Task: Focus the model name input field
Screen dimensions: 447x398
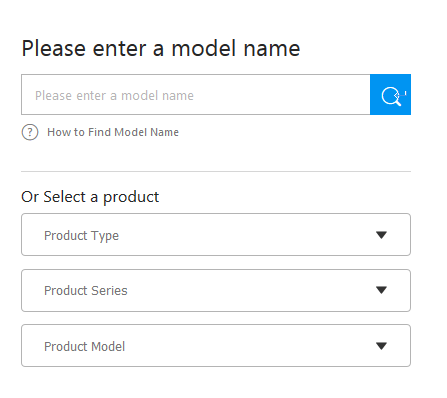Action: pos(196,94)
